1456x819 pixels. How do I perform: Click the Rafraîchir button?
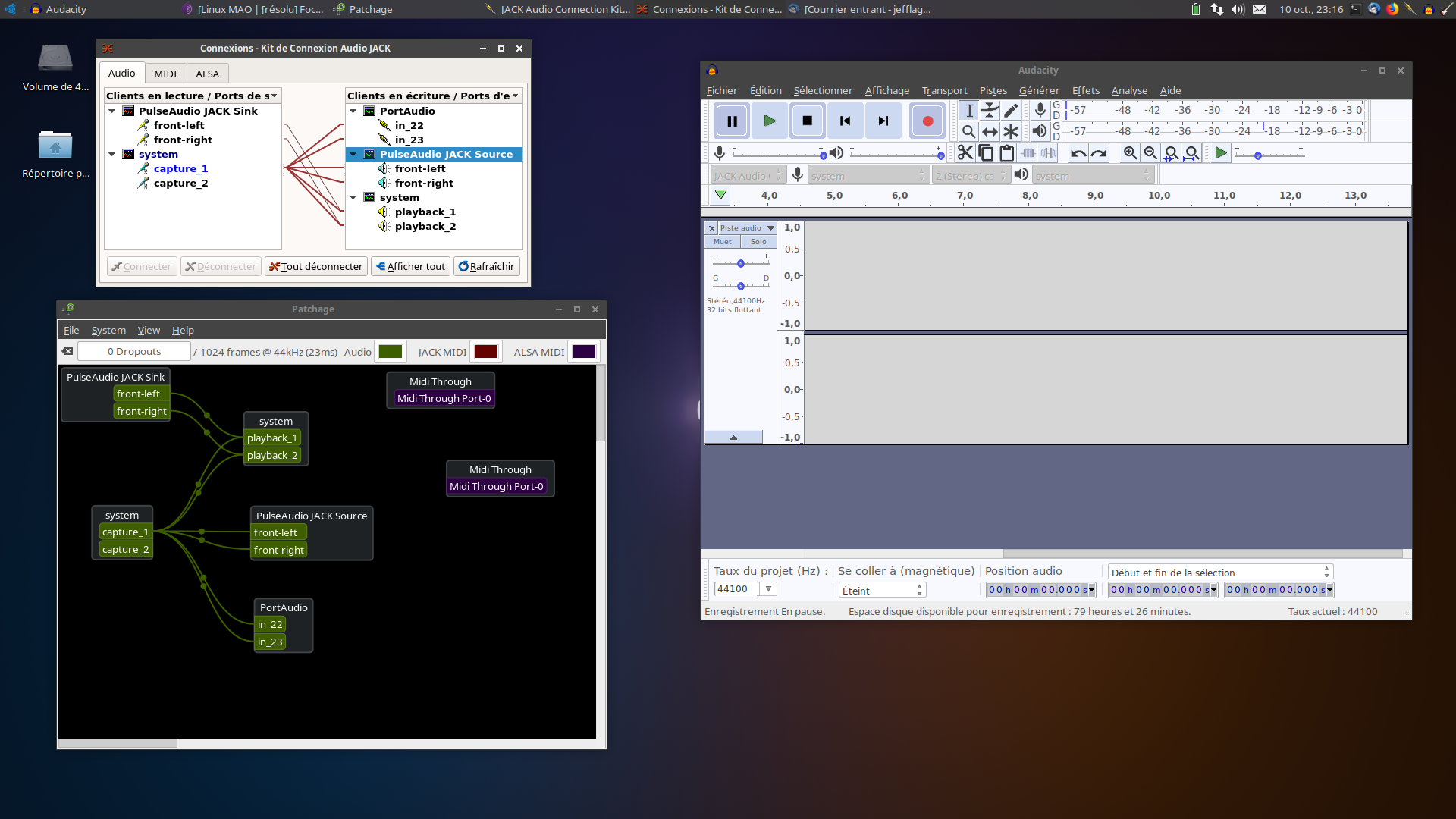point(486,267)
